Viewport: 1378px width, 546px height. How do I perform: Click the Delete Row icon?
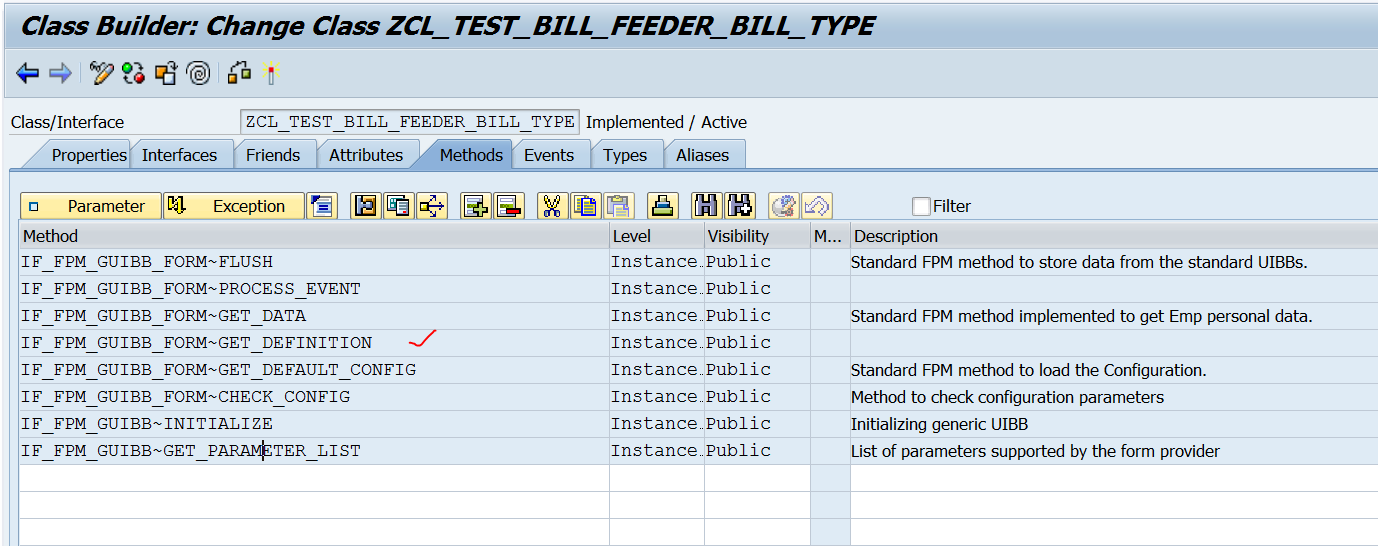pyautogui.click(x=509, y=206)
